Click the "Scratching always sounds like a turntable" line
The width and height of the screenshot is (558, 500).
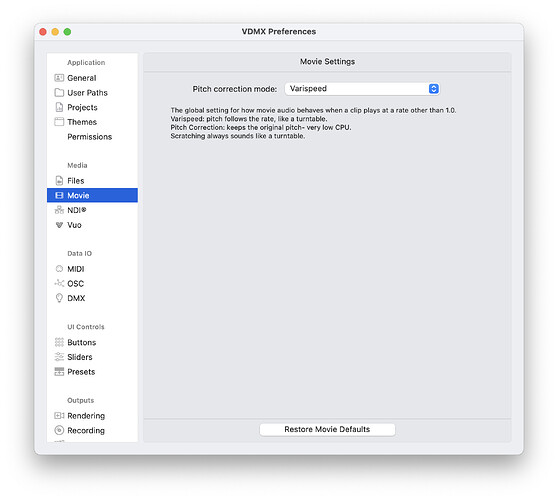pos(237,136)
